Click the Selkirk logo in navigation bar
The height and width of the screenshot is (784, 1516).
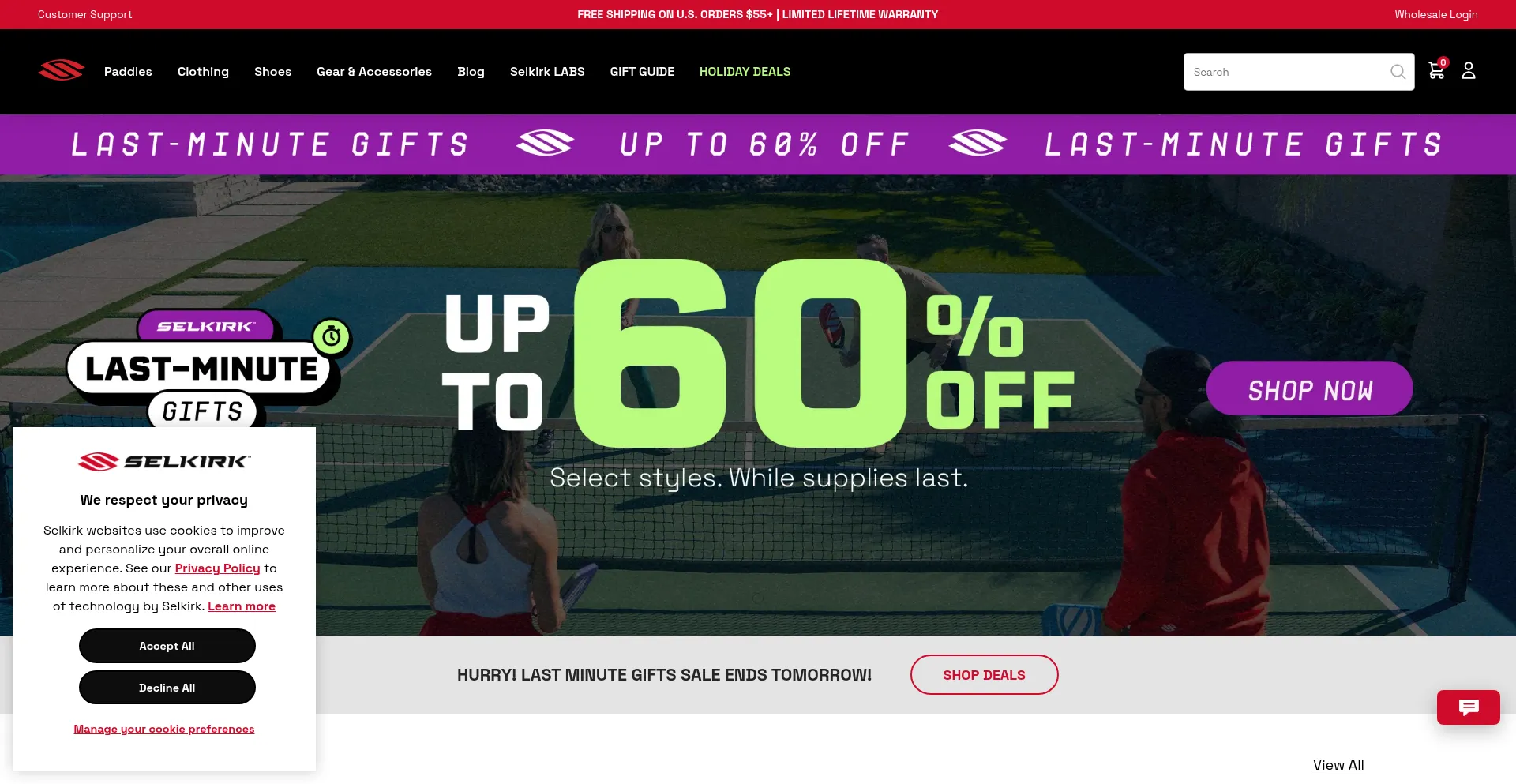[x=61, y=71]
